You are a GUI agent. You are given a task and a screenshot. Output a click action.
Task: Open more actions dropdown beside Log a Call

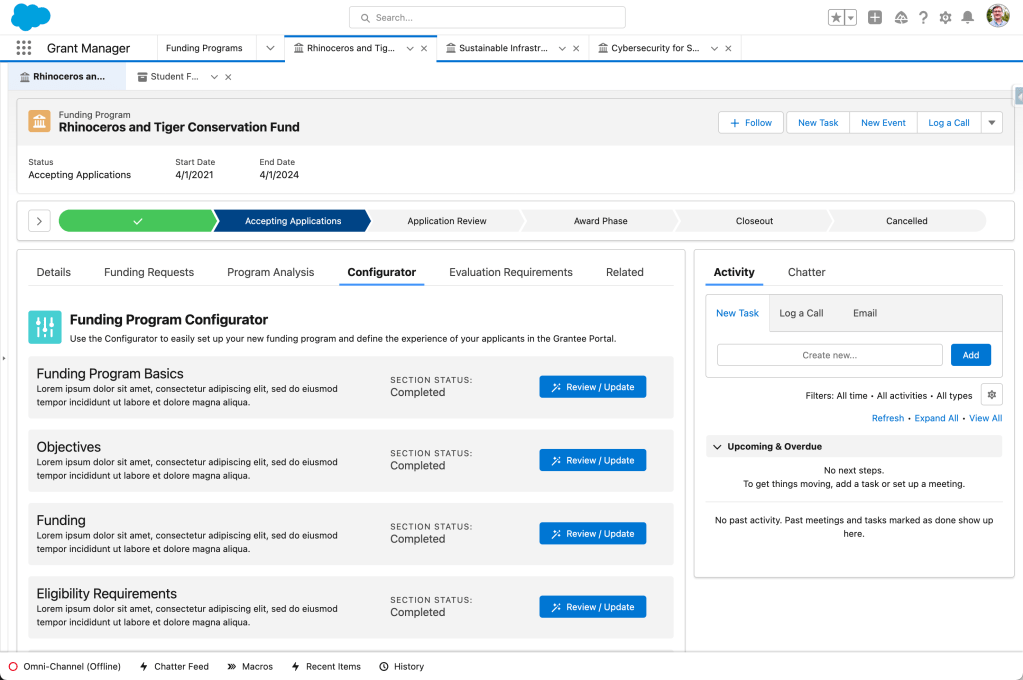coord(991,123)
